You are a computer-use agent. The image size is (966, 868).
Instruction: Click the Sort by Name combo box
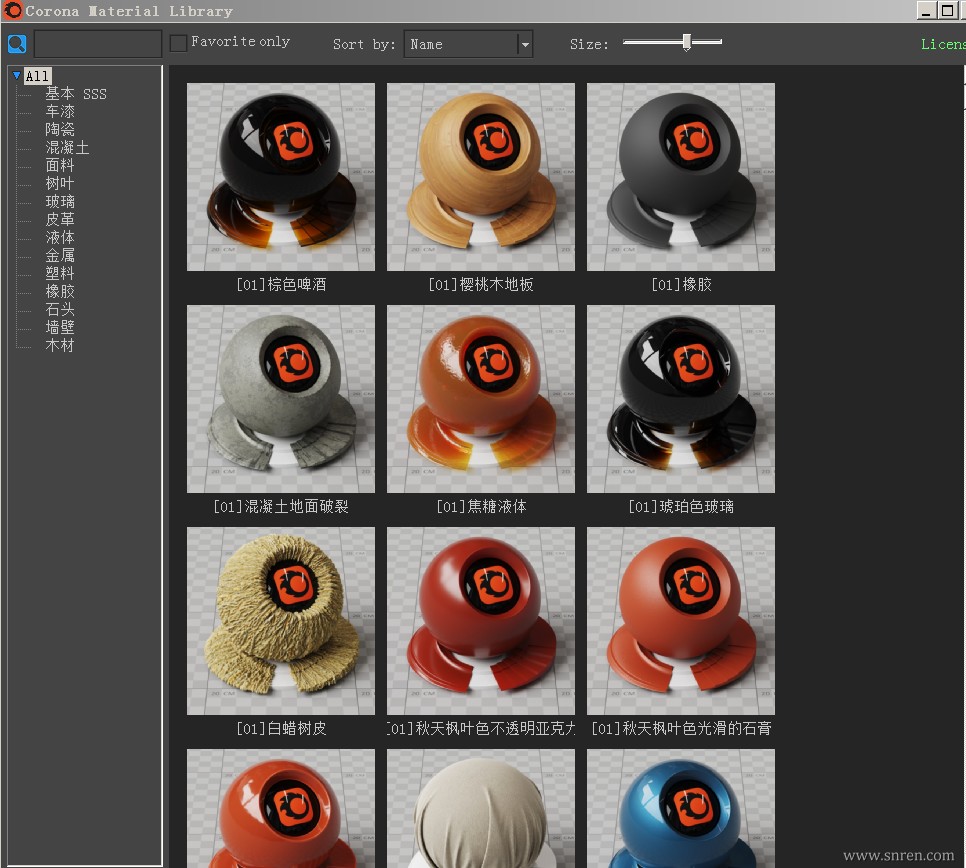[x=460, y=44]
